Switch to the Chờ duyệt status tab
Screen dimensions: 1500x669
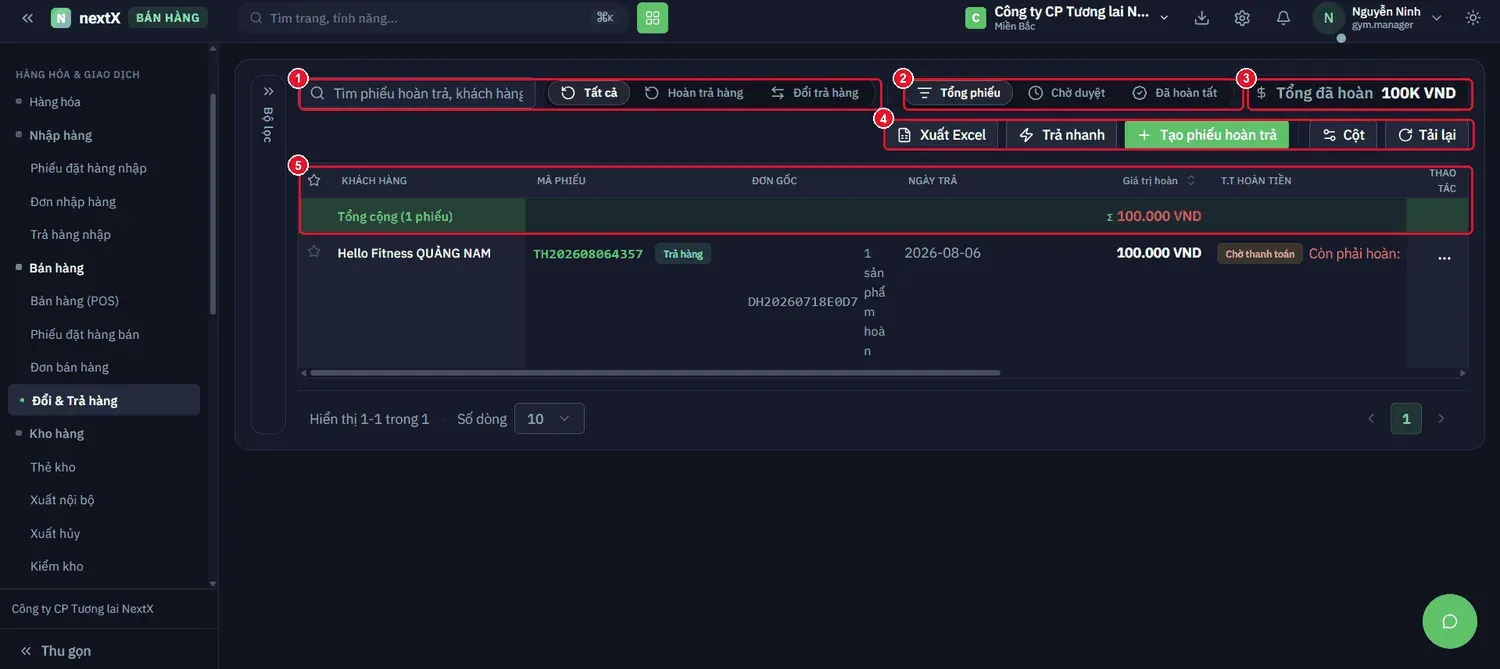point(1067,93)
